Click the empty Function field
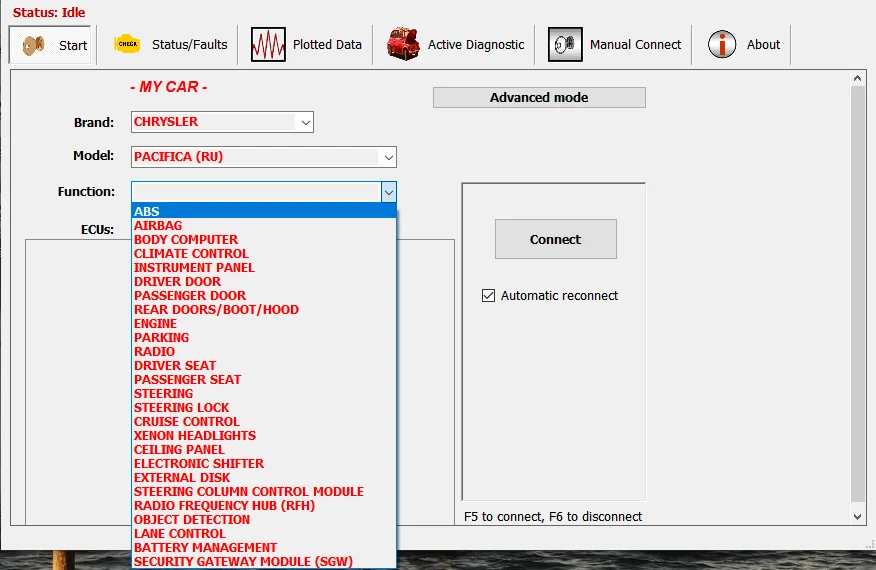The width and height of the screenshot is (876, 570). 256,192
